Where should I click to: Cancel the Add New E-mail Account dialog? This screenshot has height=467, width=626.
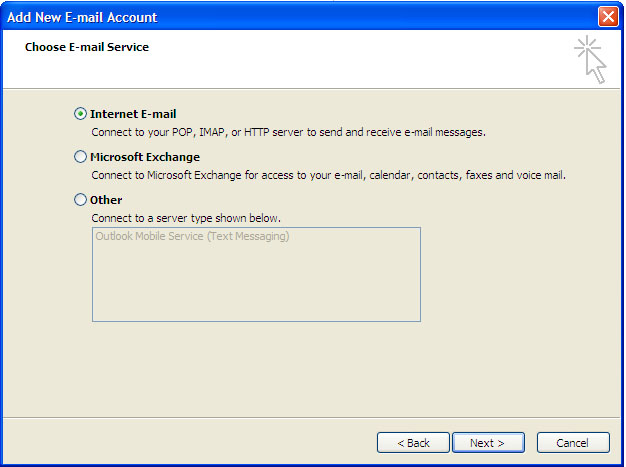click(x=573, y=443)
